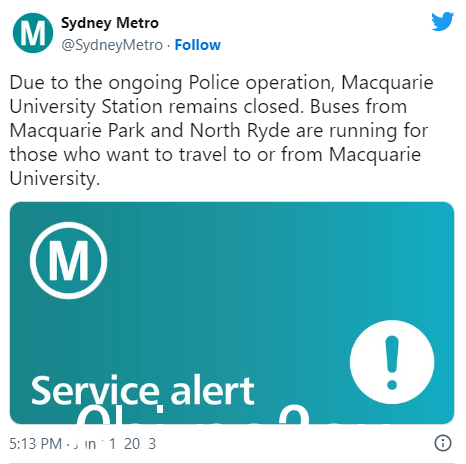
Task: Click the final word 'University.' in tweet
Action: coord(55,178)
